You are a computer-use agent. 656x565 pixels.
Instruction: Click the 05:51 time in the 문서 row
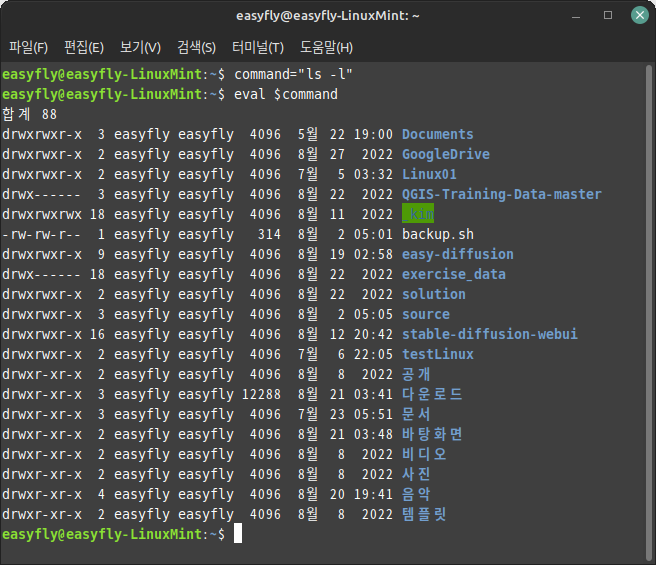click(373, 414)
